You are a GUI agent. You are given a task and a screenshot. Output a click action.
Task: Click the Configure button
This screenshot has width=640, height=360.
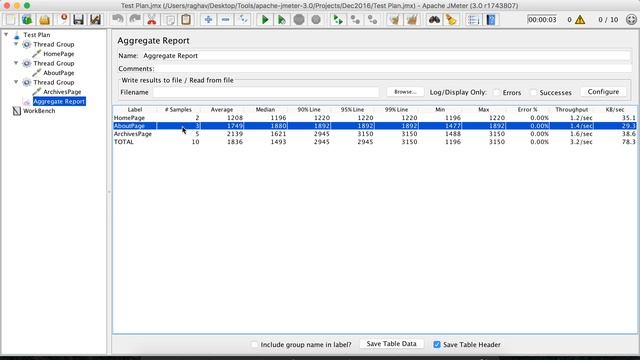click(603, 92)
